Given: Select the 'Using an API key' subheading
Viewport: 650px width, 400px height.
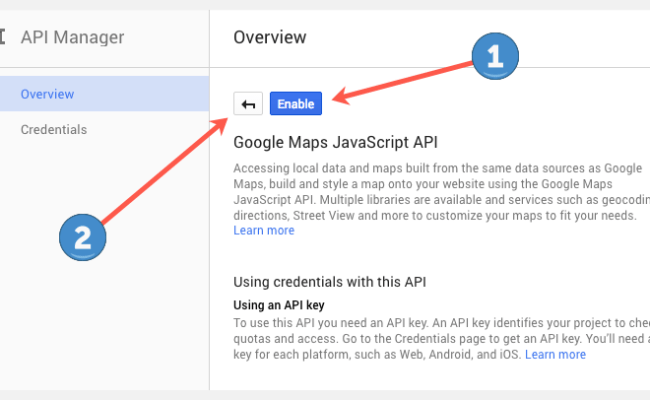Looking at the screenshot, I should [x=279, y=305].
